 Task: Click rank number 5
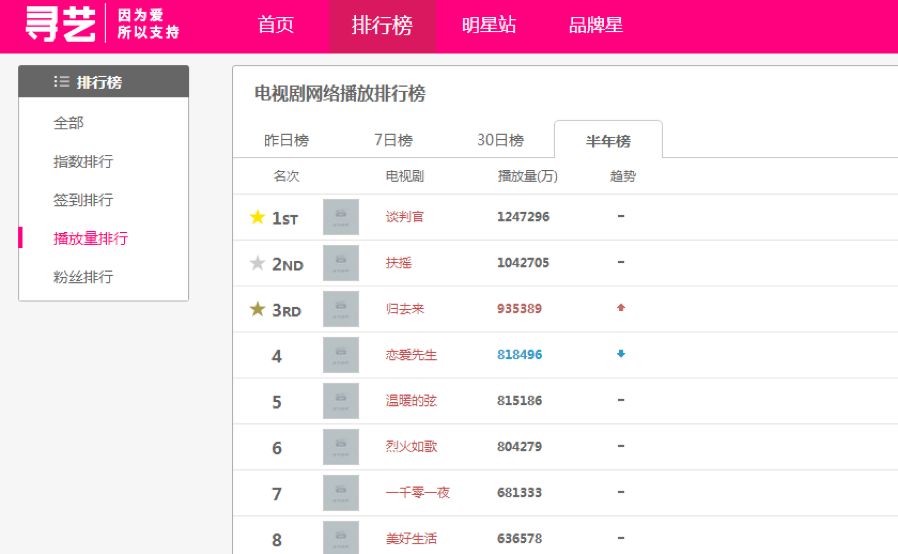coord(277,402)
